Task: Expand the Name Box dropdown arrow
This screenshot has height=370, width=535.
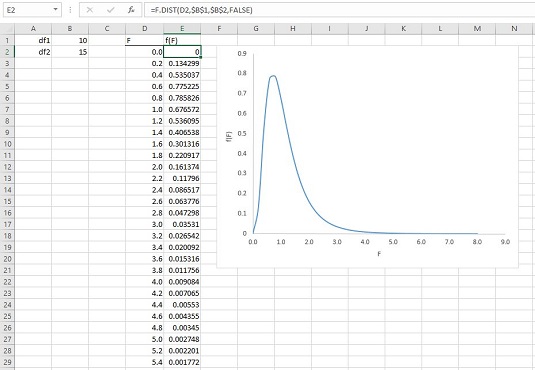Action: tap(56, 10)
